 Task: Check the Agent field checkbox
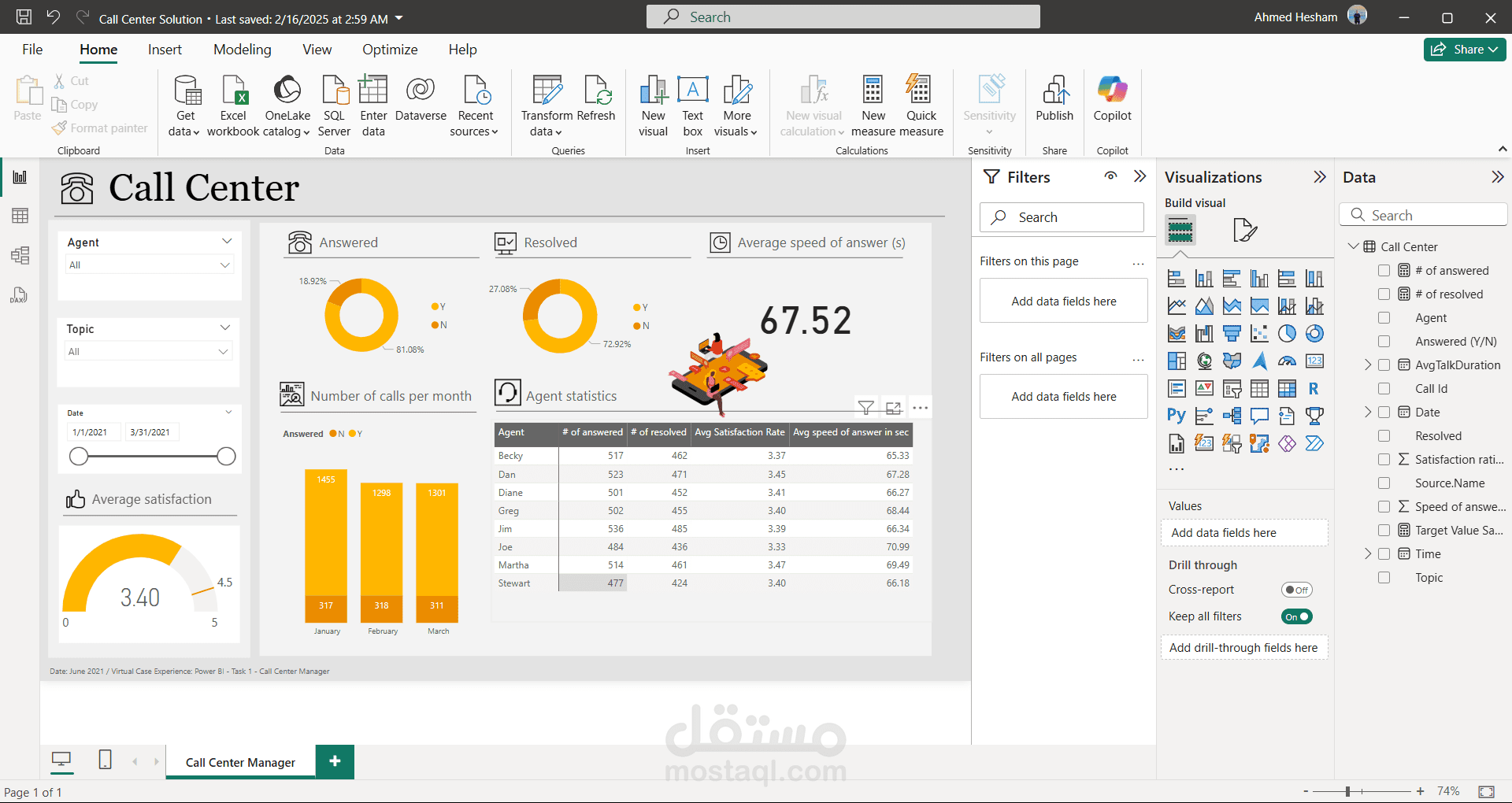pyautogui.click(x=1384, y=318)
